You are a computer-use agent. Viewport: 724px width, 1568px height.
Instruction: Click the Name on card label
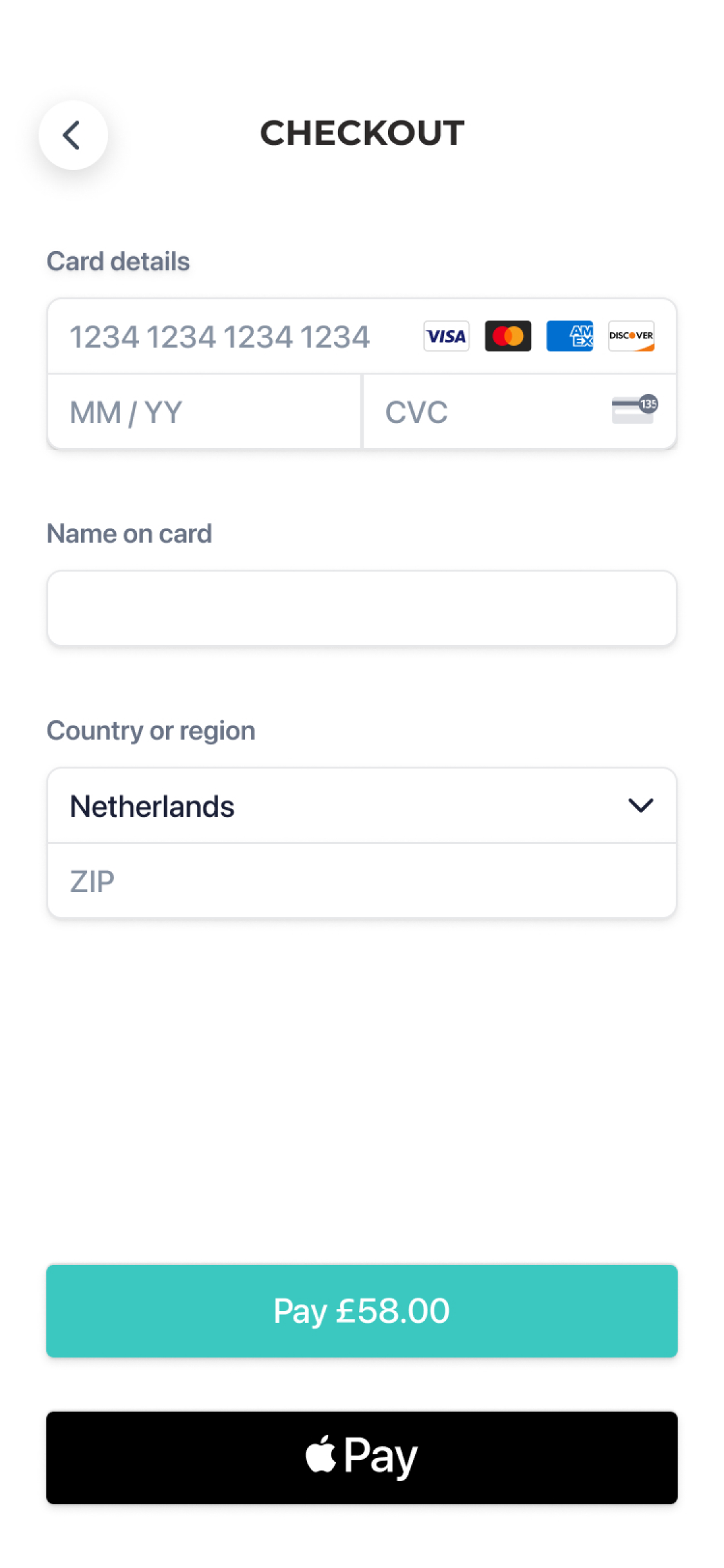pyautogui.click(x=129, y=534)
